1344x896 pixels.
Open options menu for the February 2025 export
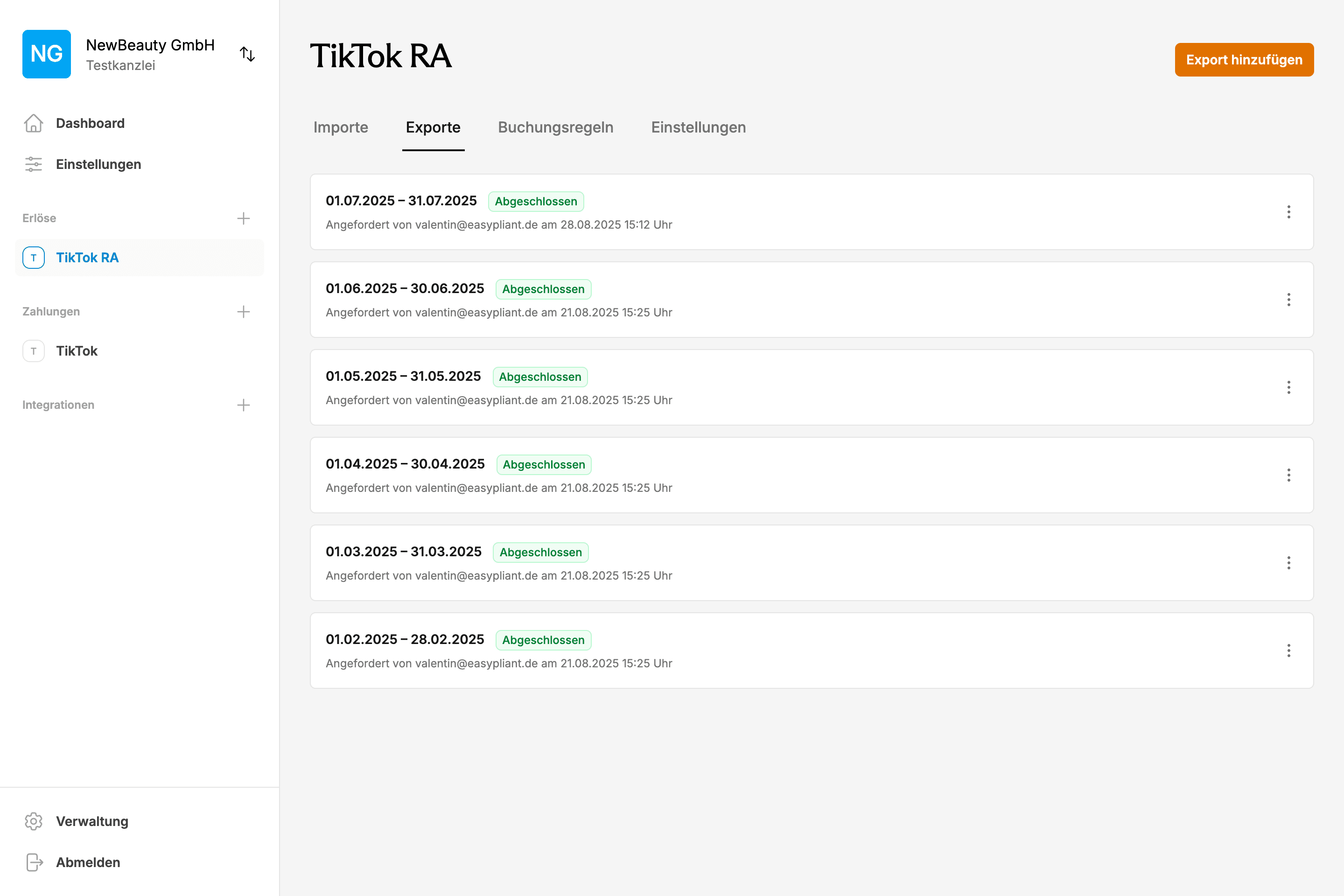click(x=1289, y=650)
